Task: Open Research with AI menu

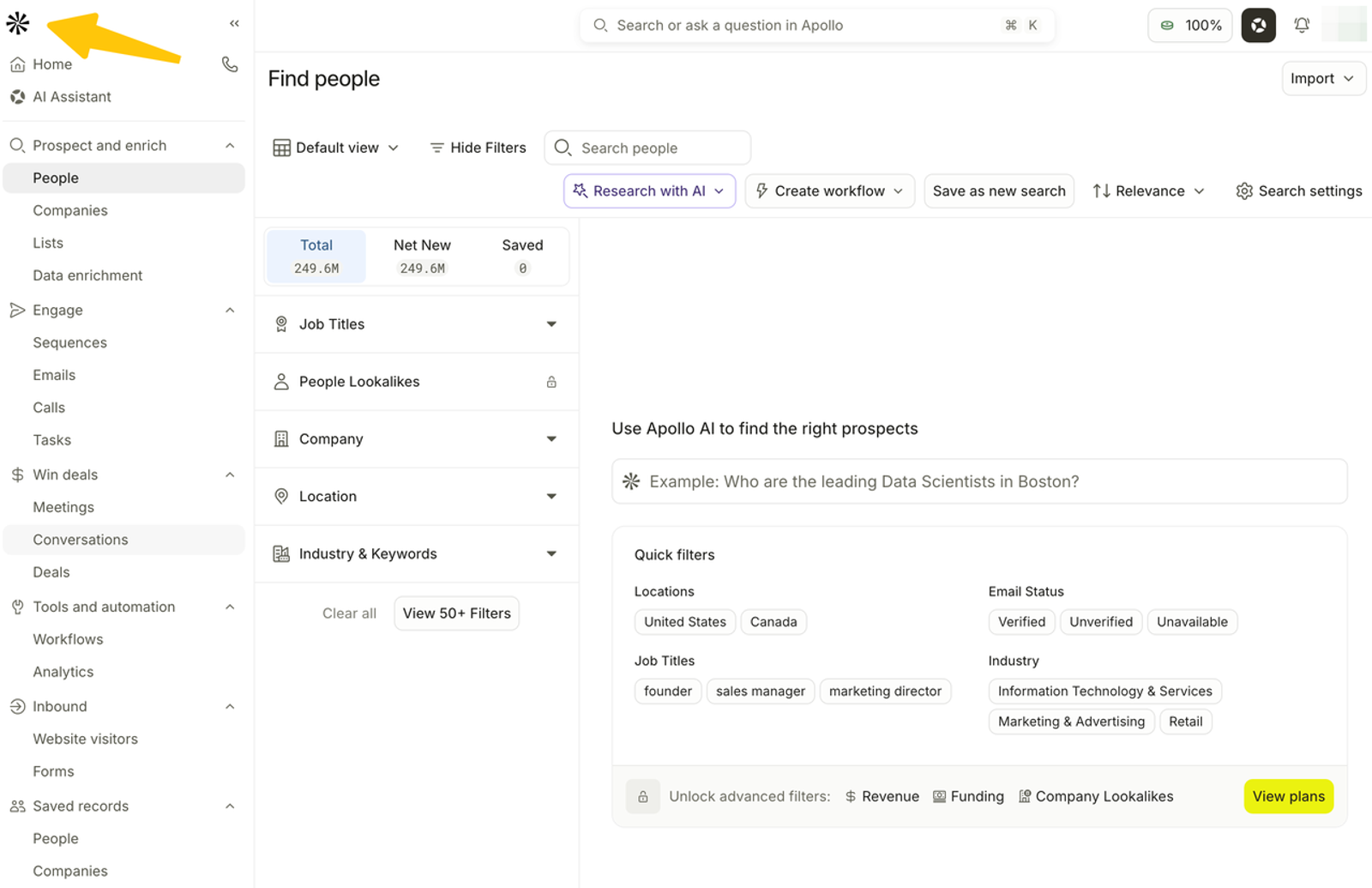Action: click(x=649, y=191)
